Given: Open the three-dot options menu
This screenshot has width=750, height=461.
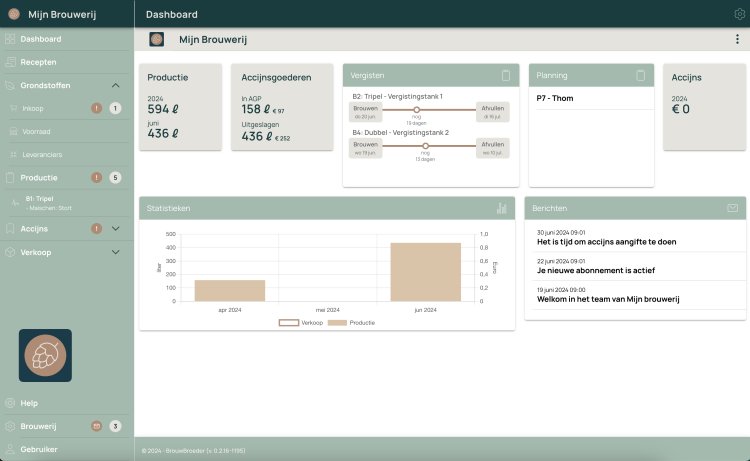Looking at the screenshot, I should point(737,39).
